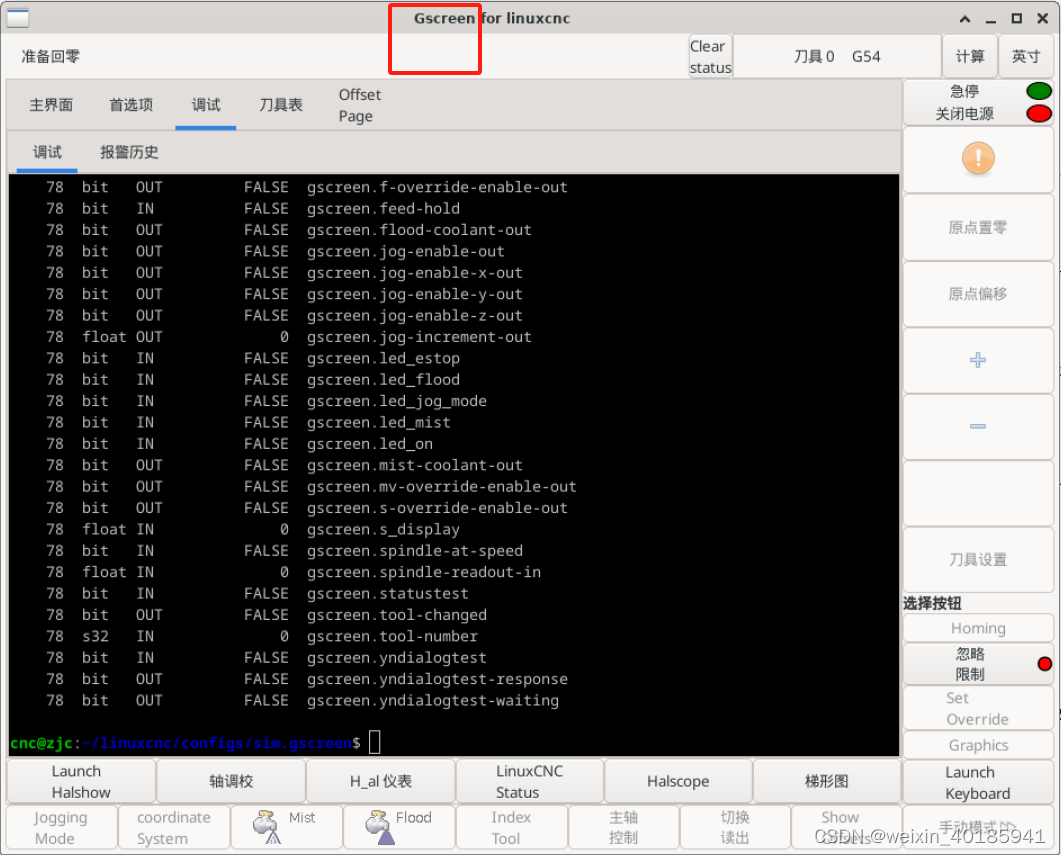1061x855 pixels.
Task: Click the orange warning indicator icon
Action: point(977,160)
